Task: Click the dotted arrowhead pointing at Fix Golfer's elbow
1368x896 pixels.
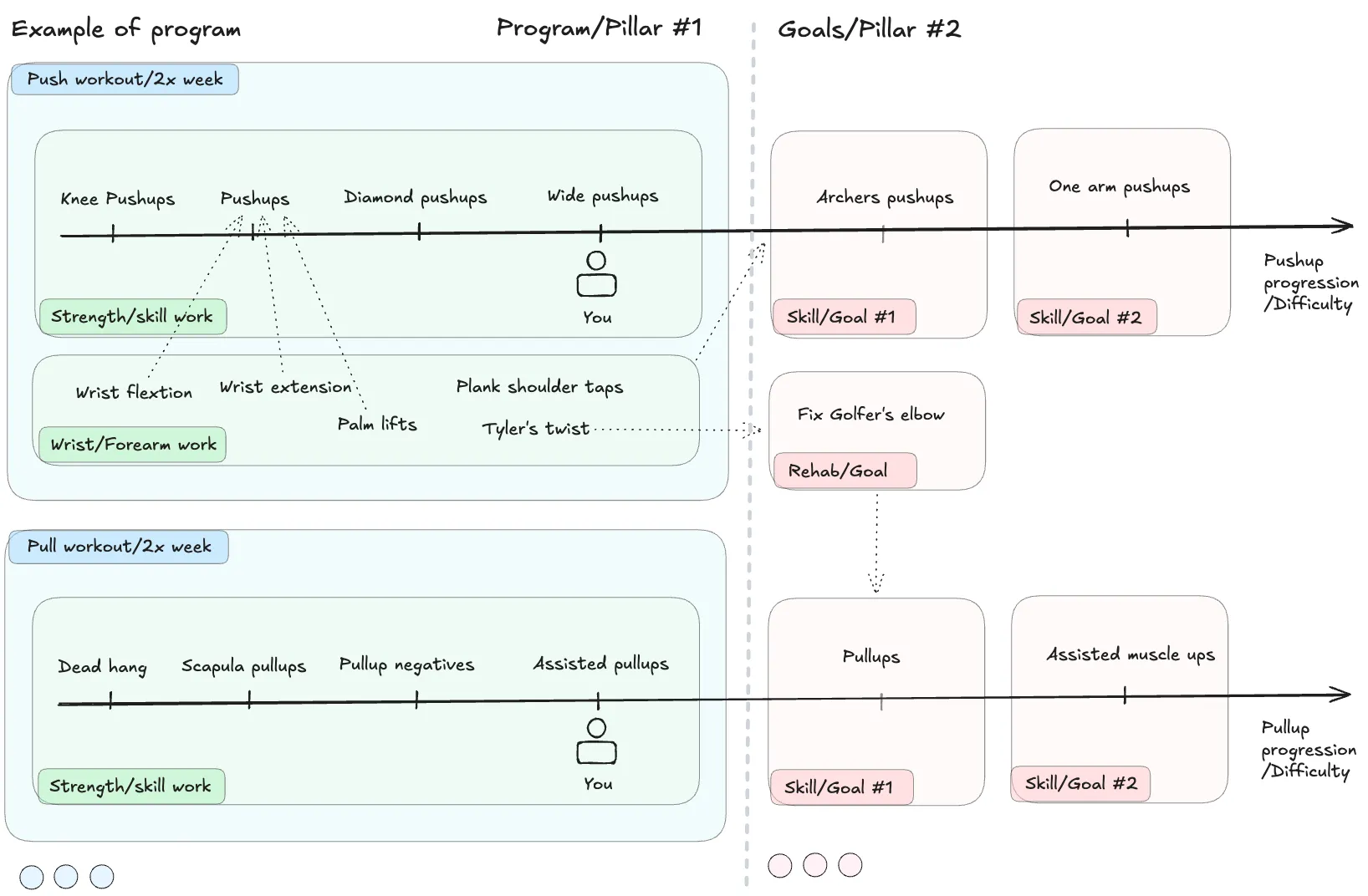Action: click(752, 430)
